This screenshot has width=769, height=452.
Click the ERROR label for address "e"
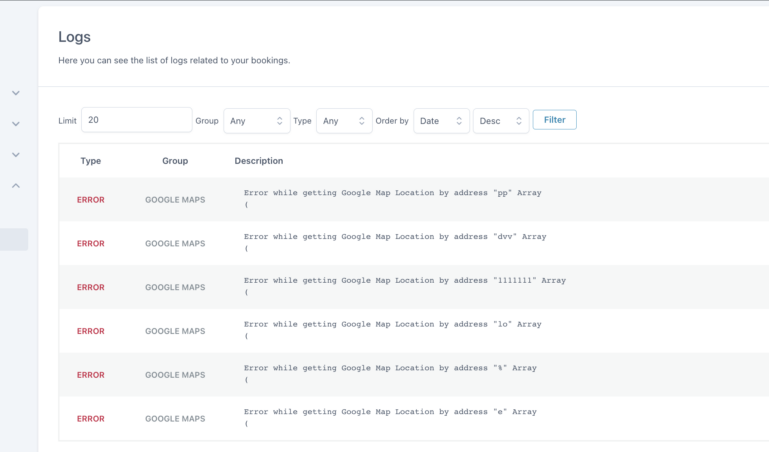[90, 419]
